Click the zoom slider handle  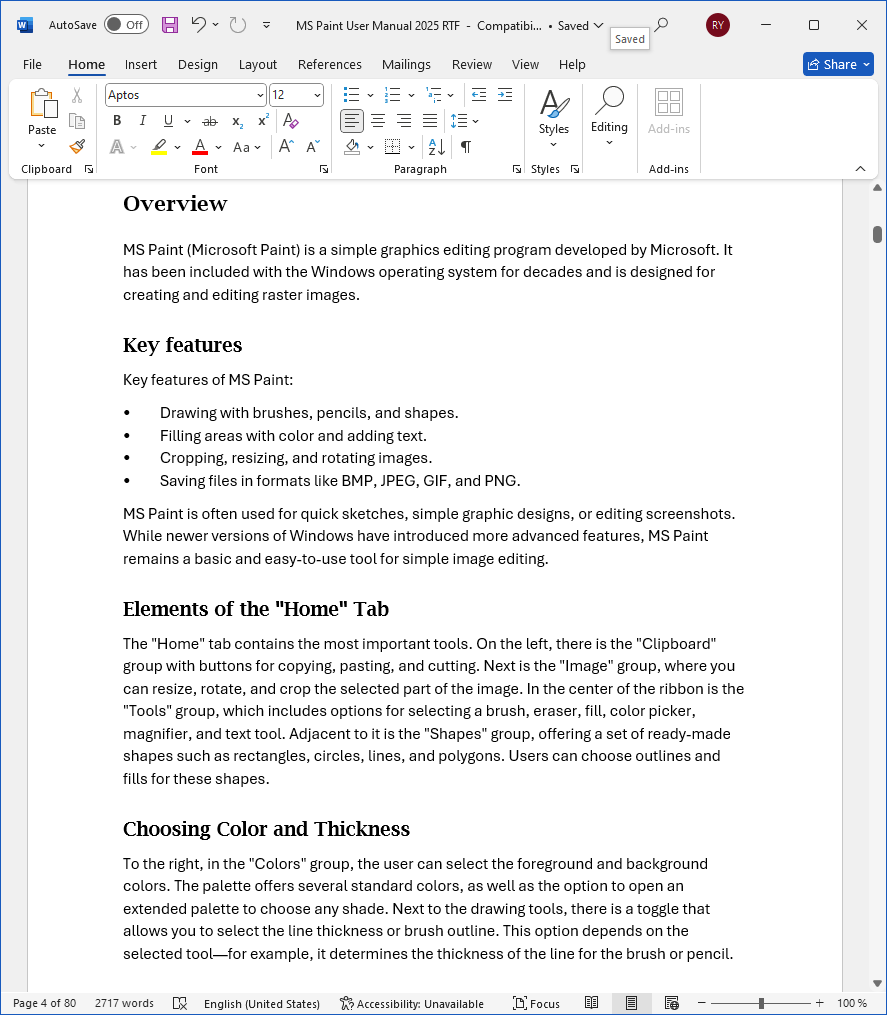(761, 1003)
